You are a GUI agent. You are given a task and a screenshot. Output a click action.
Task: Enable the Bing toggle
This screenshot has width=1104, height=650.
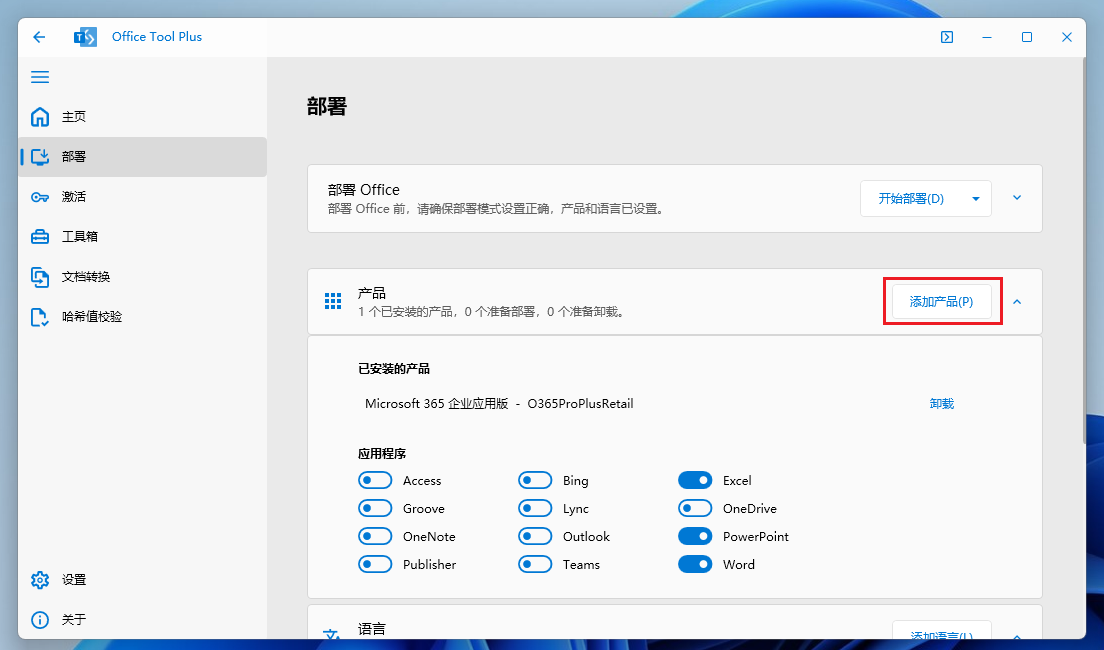[x=535, y=480]
